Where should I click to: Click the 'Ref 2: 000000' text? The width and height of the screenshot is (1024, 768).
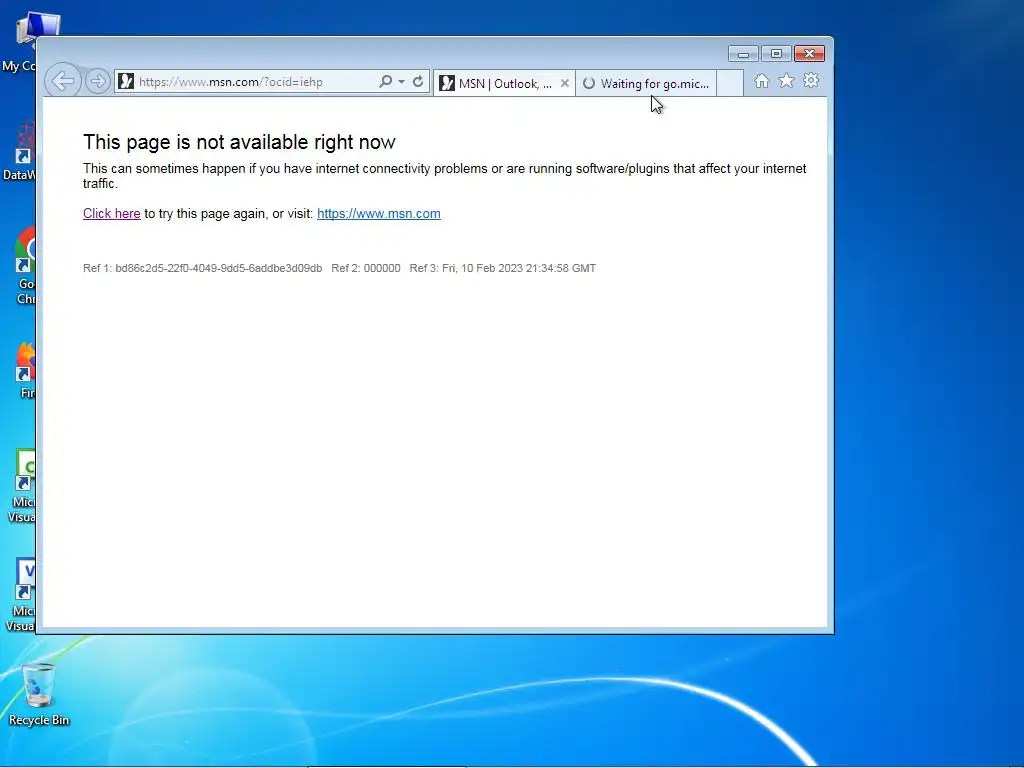(x=366, y=268)
